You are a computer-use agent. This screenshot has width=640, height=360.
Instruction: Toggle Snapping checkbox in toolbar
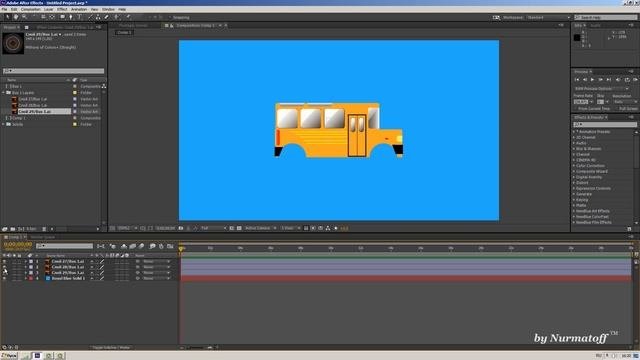point(170,18)
